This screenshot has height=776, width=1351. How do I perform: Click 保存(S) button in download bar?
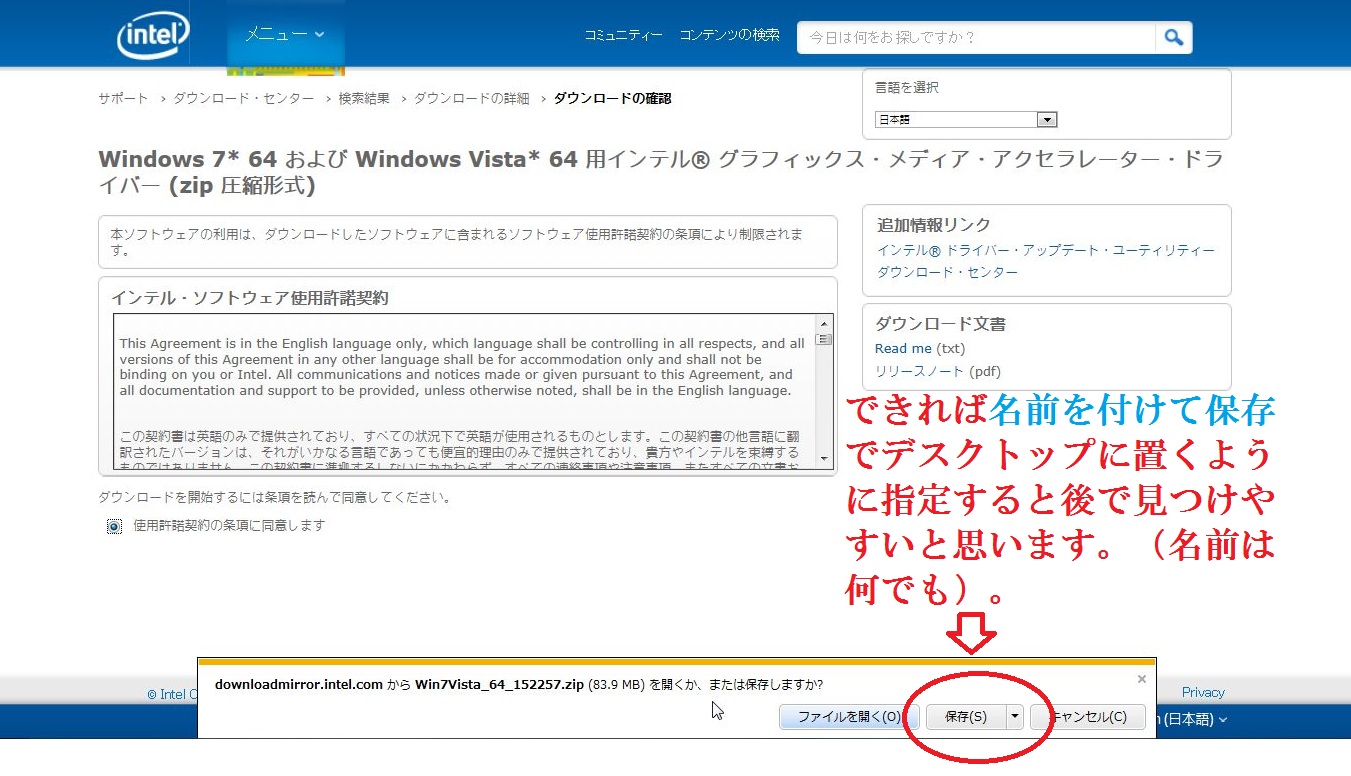[x=966, y=717]
